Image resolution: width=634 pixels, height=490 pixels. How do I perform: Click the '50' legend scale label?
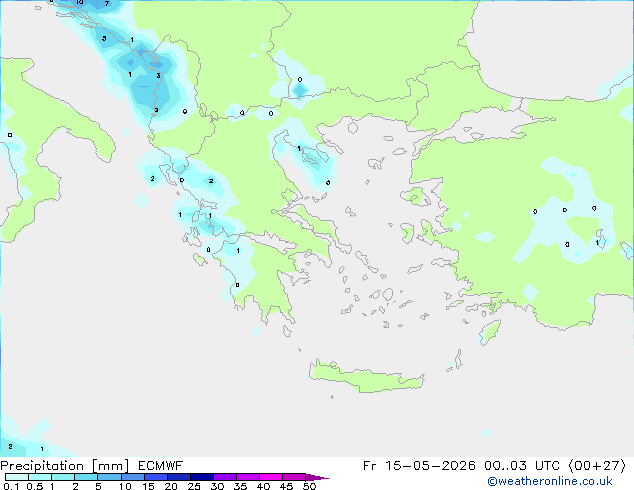coord(309,486)
